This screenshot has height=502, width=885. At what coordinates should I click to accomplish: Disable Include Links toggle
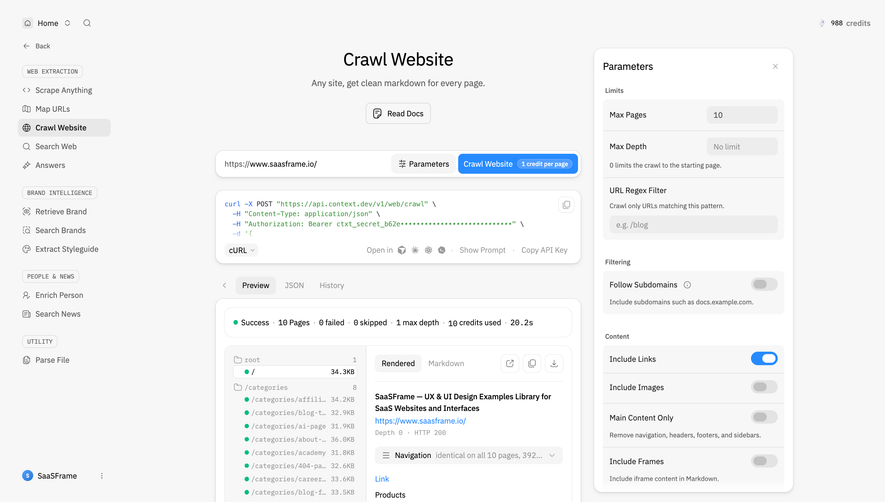click(x=764, y=359)
